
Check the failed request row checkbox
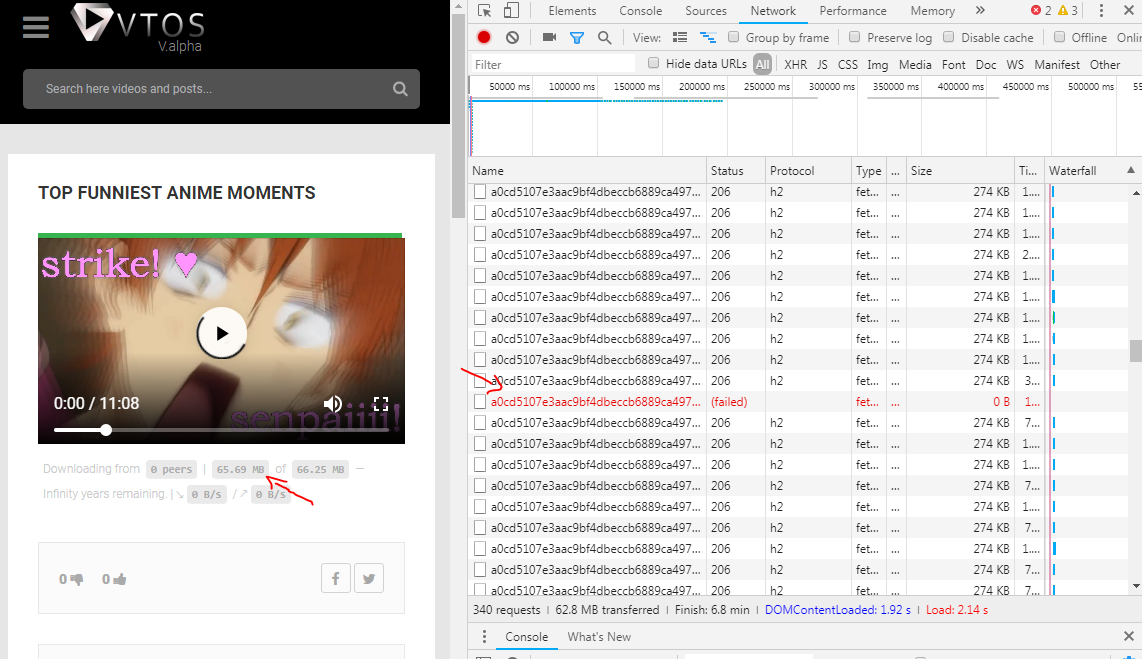tap(479, 402)
